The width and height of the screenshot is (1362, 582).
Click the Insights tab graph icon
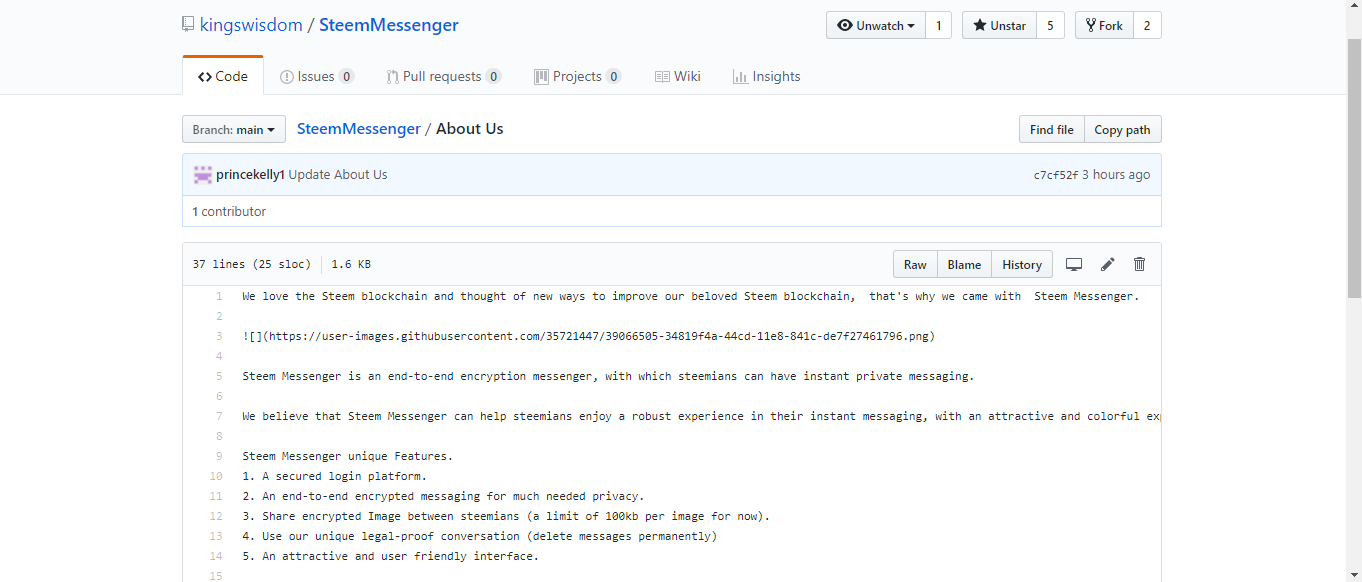click(x=740, y=76)
